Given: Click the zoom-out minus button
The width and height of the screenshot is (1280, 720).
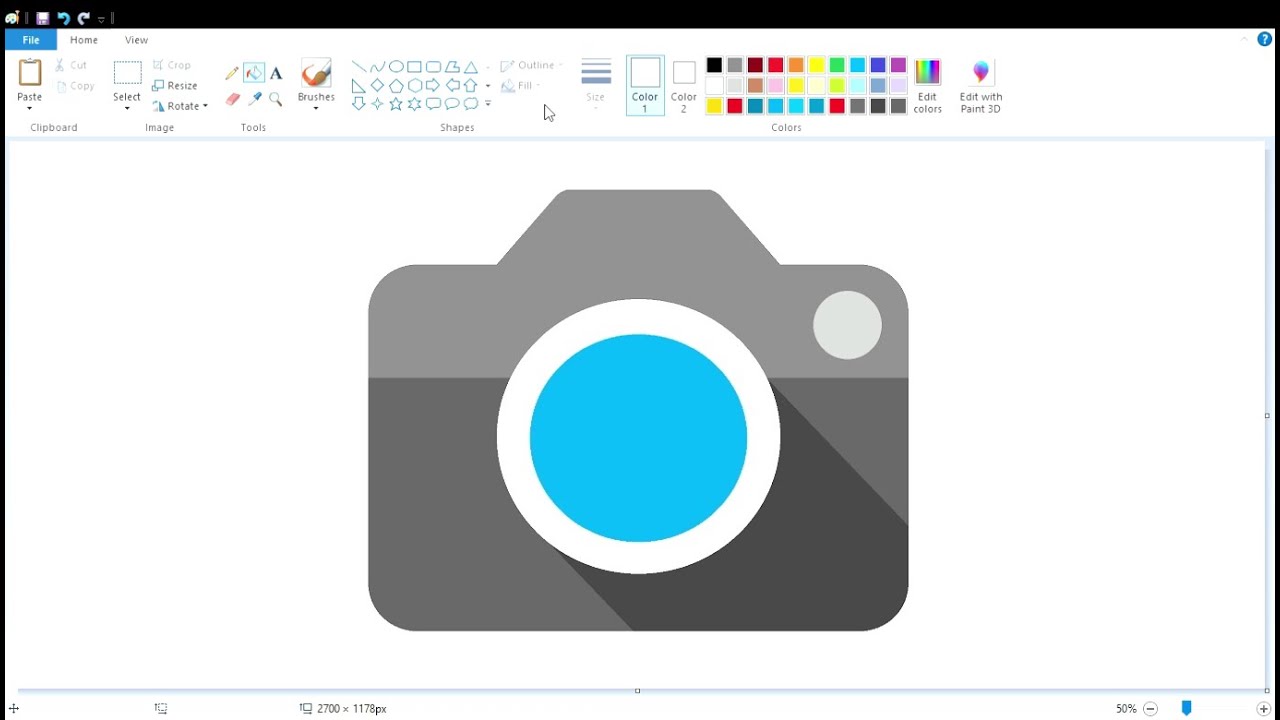Looking at the screenshot, I should tap(1151, 708).
